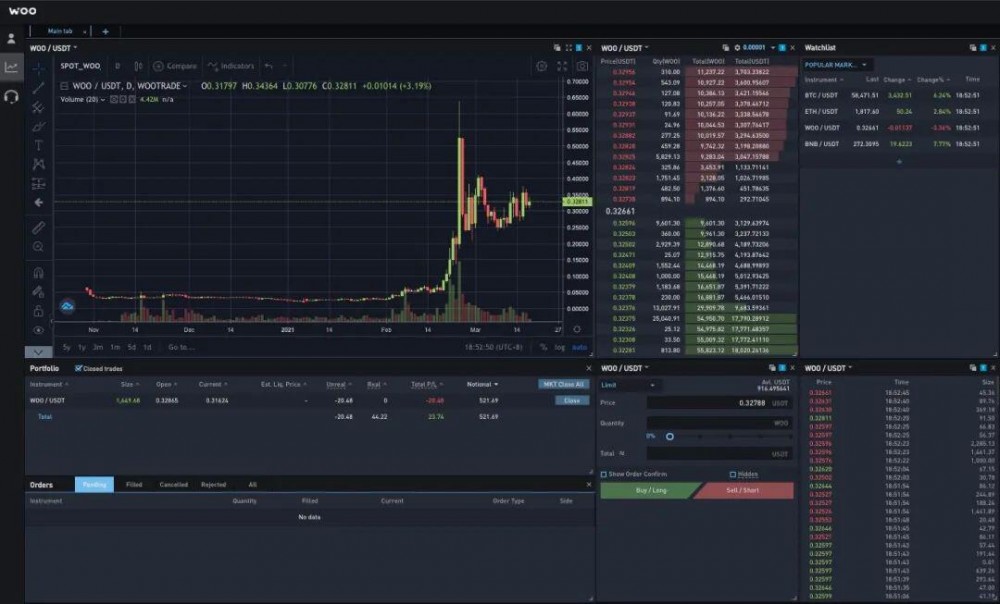
Task: Expand the WOO / USDT chart symbol dropdown
Action: tap(53, 48)
